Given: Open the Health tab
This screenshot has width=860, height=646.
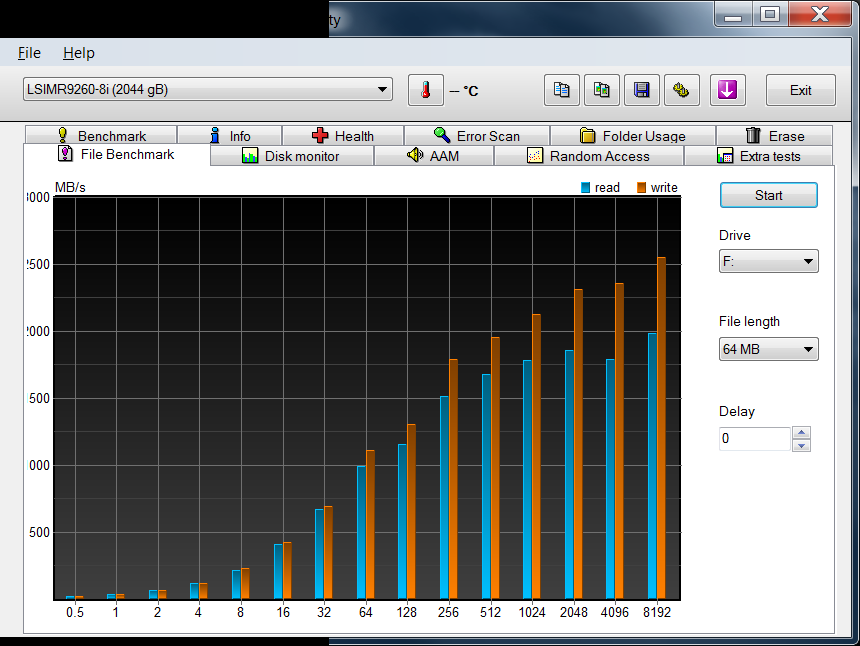Looking at the screenshot, I should point(343,136).
